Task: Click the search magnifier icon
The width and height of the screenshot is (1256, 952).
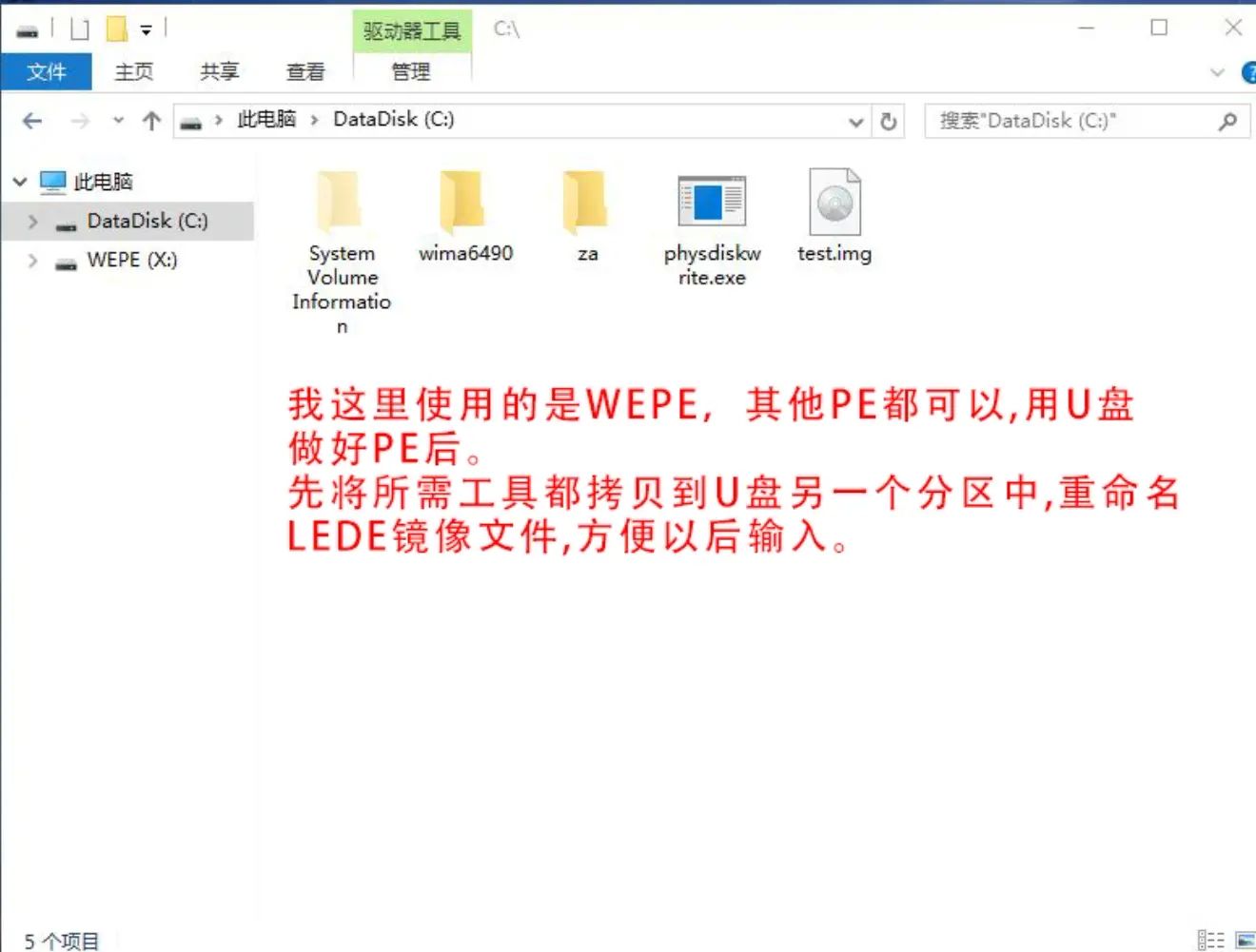Action: tap(1227, 122)
